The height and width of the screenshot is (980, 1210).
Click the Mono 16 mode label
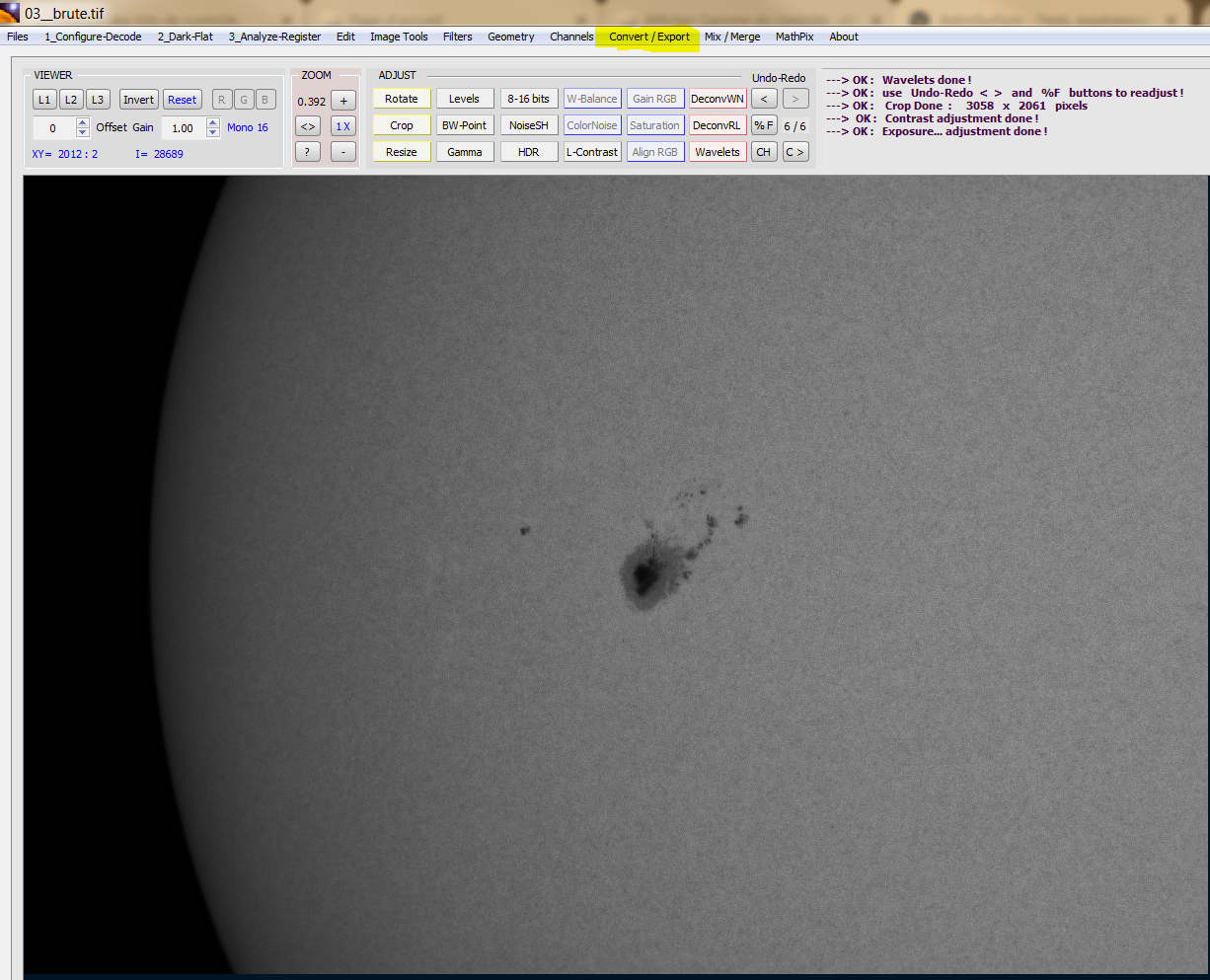248,127
